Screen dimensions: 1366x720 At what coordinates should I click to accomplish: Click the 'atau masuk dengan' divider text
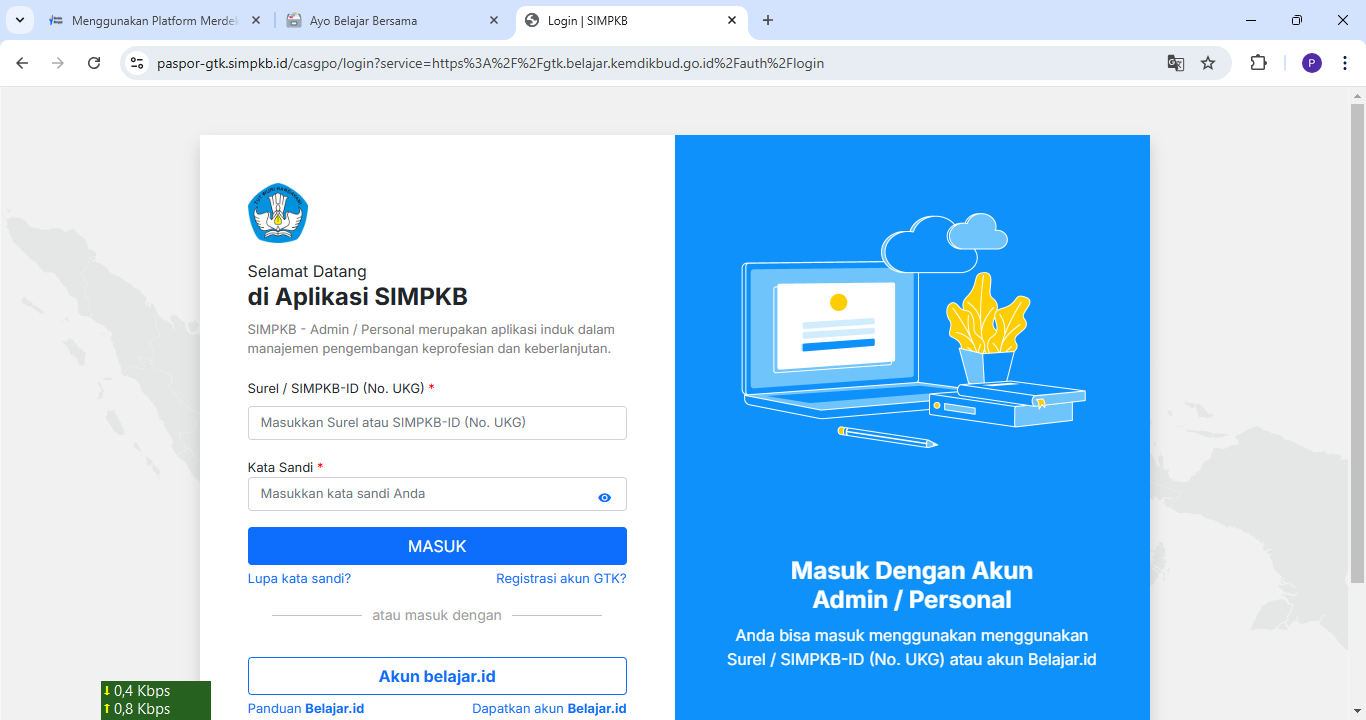click(x=437, y=615)
